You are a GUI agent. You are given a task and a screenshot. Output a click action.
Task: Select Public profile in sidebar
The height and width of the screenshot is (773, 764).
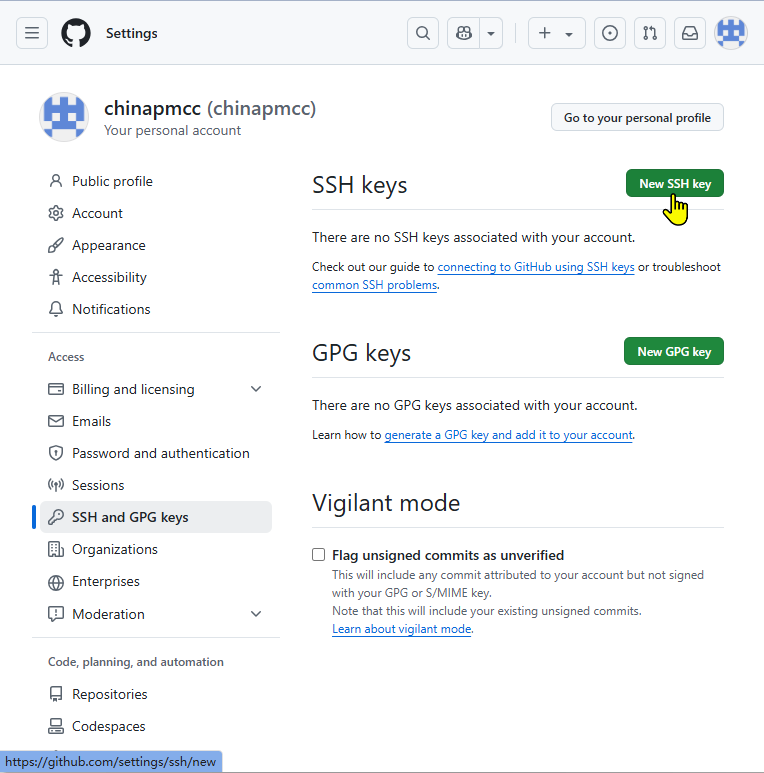click(x=112, y=181)
